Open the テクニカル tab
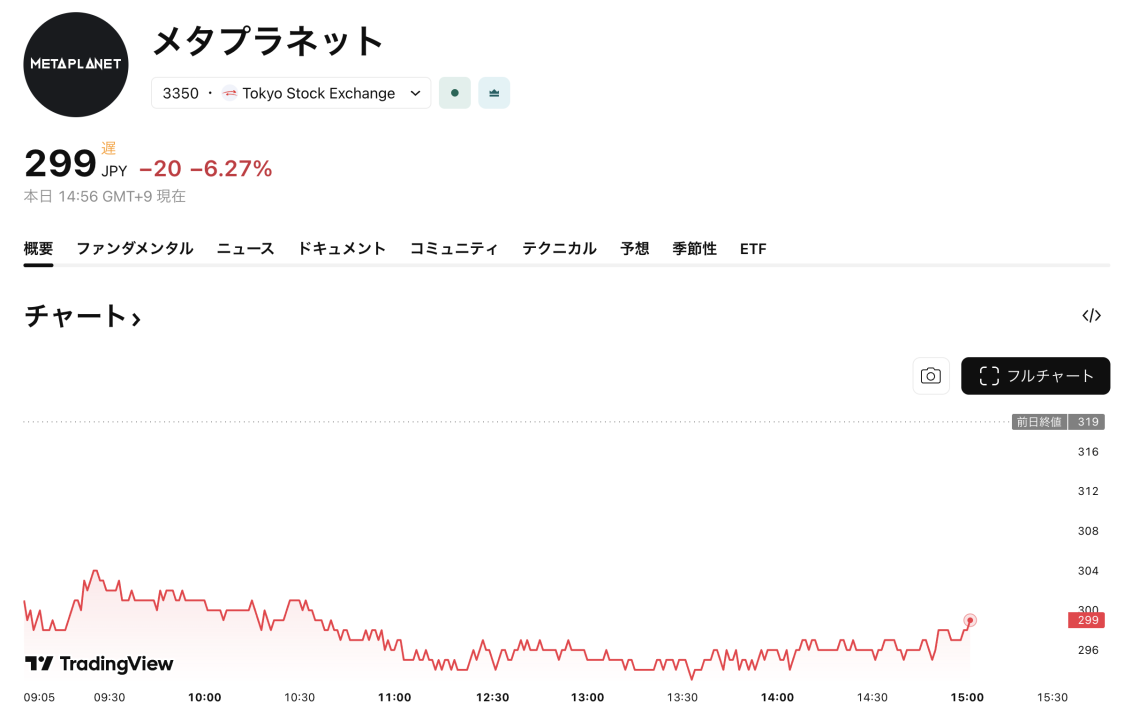This screenshot has height=720, width=1132. pyautogui.click(x=559, y=249)
